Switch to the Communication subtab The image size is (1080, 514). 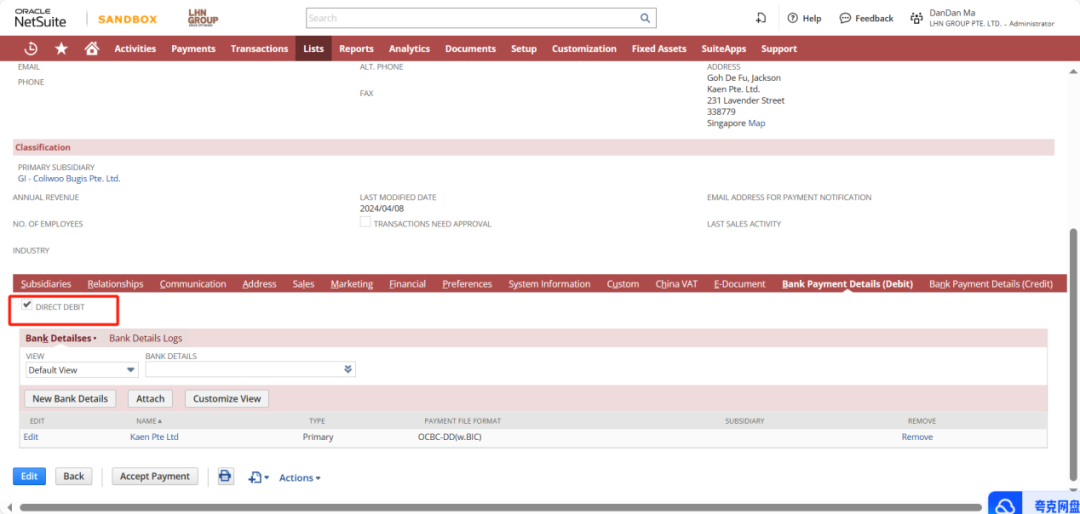click(x=193, y=284)
